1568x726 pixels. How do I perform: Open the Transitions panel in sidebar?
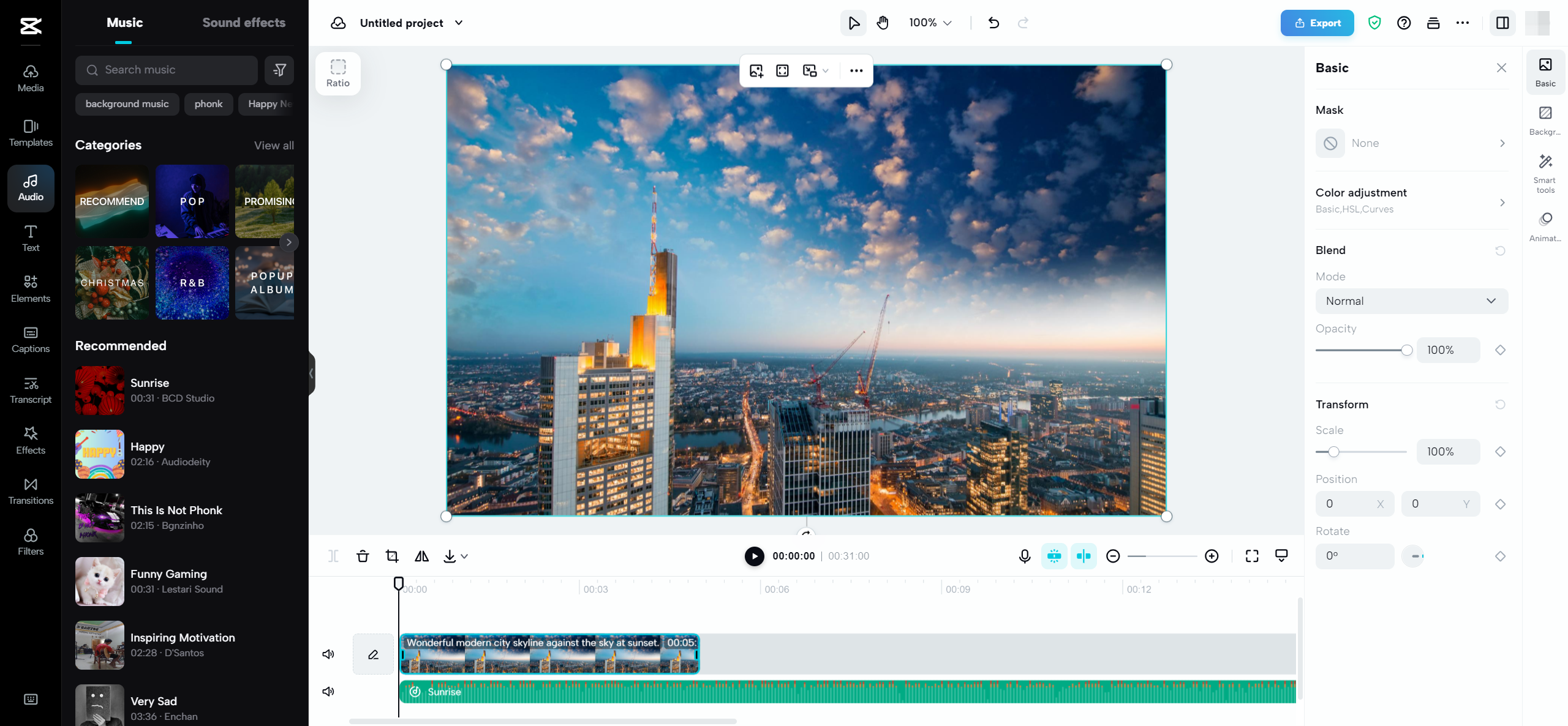[x=31, y=491]
